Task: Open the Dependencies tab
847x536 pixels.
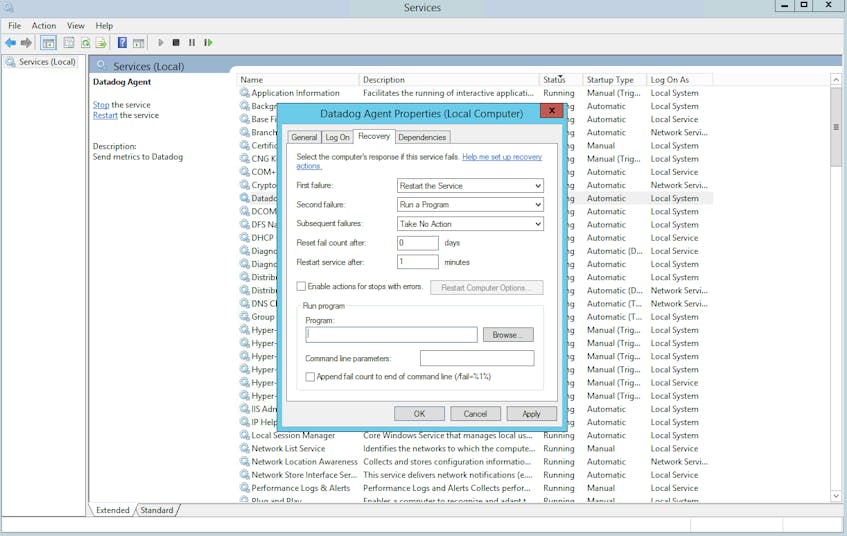Action: 422,137
